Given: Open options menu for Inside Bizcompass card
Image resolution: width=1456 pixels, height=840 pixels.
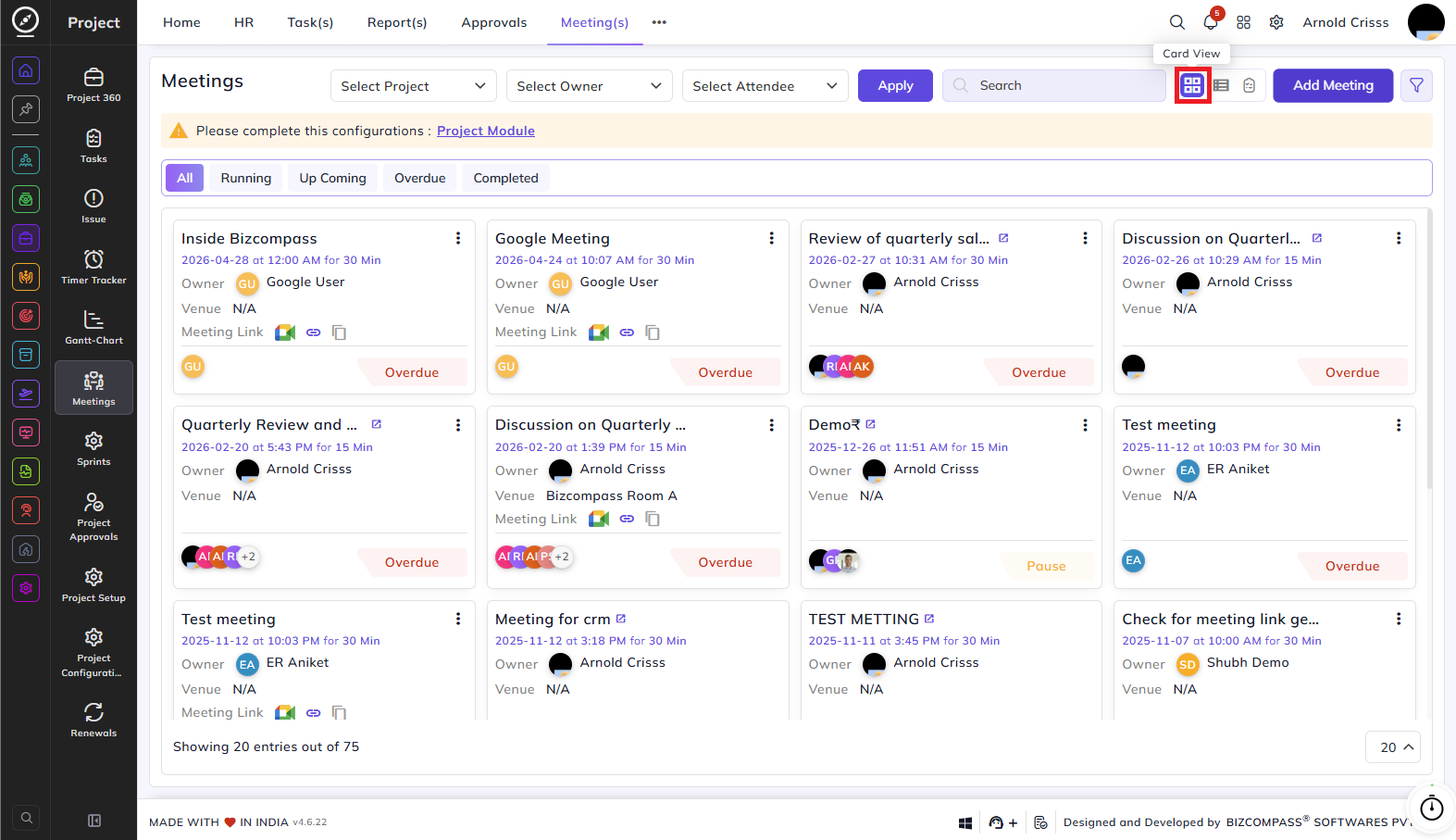Looking at the screenshot, I should coord(458,239).
